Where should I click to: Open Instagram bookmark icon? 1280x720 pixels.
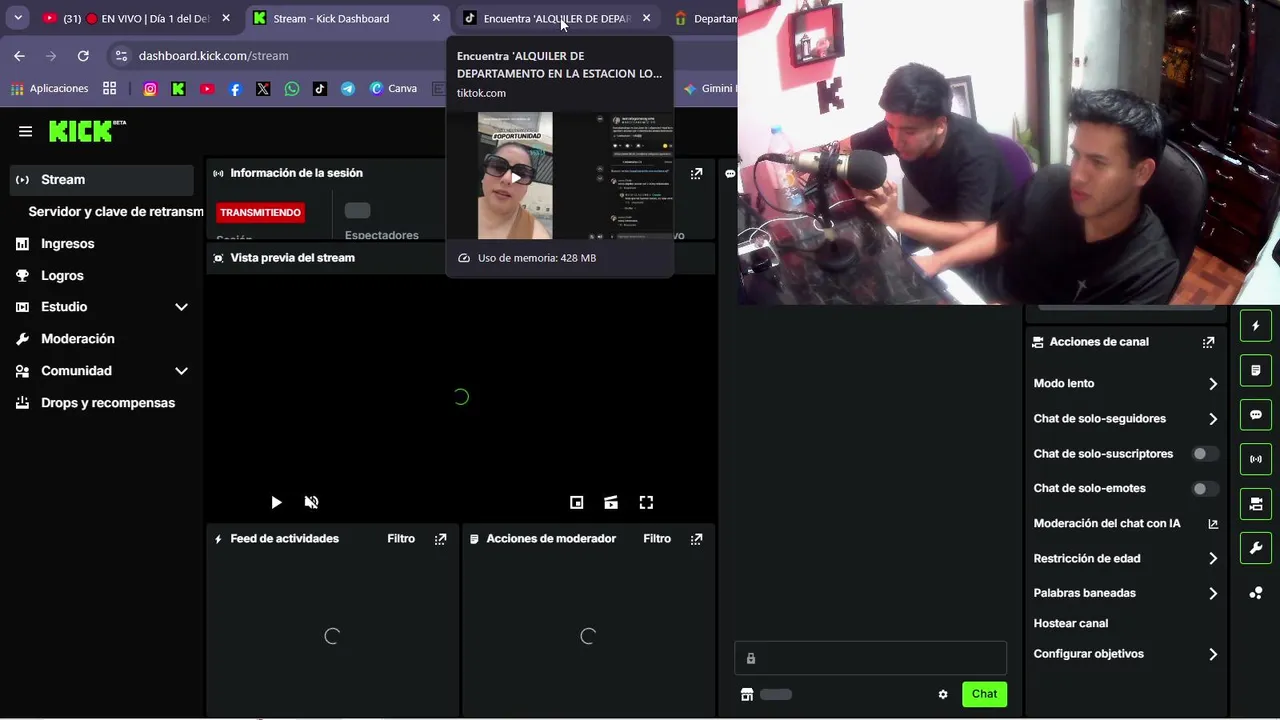click(x=150, y=89)
